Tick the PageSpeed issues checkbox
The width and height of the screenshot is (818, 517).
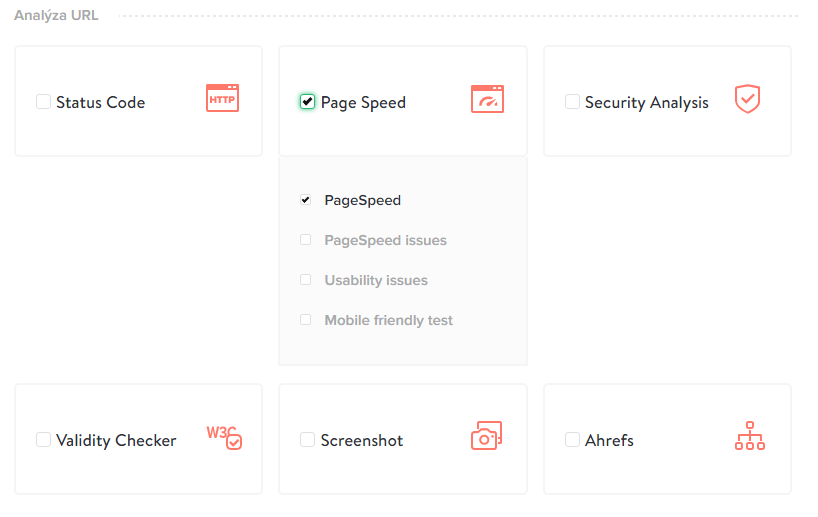(x=306, y=239)
